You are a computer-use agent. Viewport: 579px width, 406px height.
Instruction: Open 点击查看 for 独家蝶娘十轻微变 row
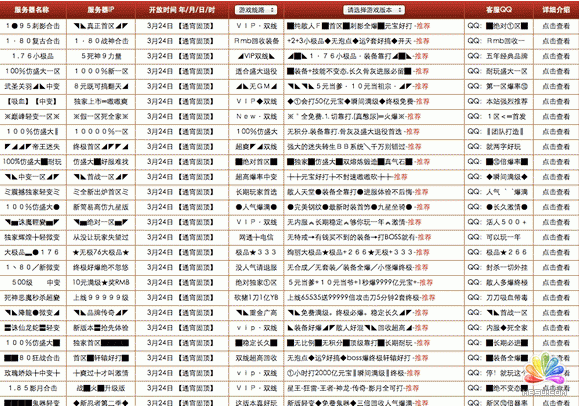point(556,237)
